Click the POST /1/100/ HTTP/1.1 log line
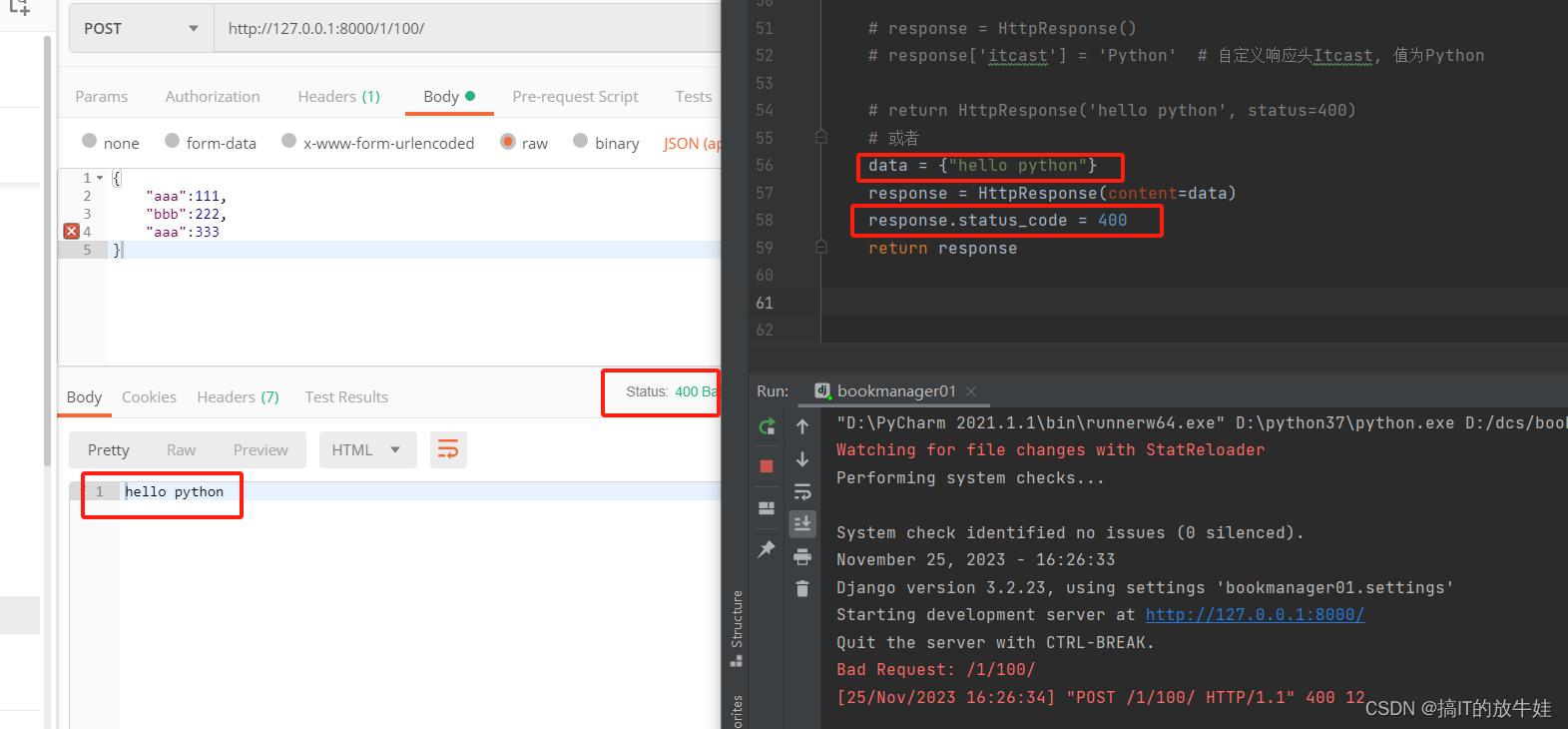 (1100, 698)
